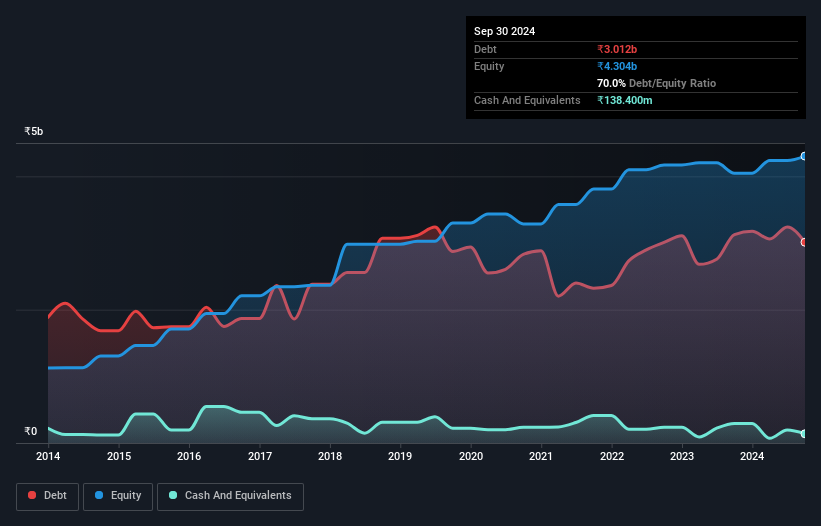This screenshot has width=821, height=526.
Task: Select the Cash endpoint marker on chart
Action: tap(804, 434)
